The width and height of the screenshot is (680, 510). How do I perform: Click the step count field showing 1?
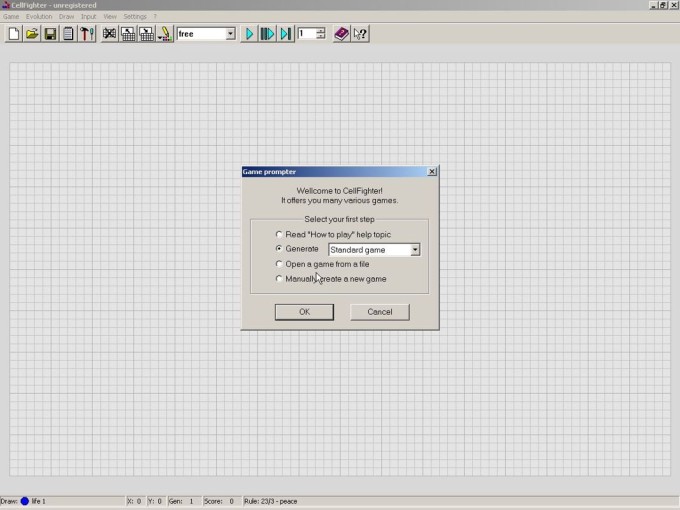tap(307, 34)
